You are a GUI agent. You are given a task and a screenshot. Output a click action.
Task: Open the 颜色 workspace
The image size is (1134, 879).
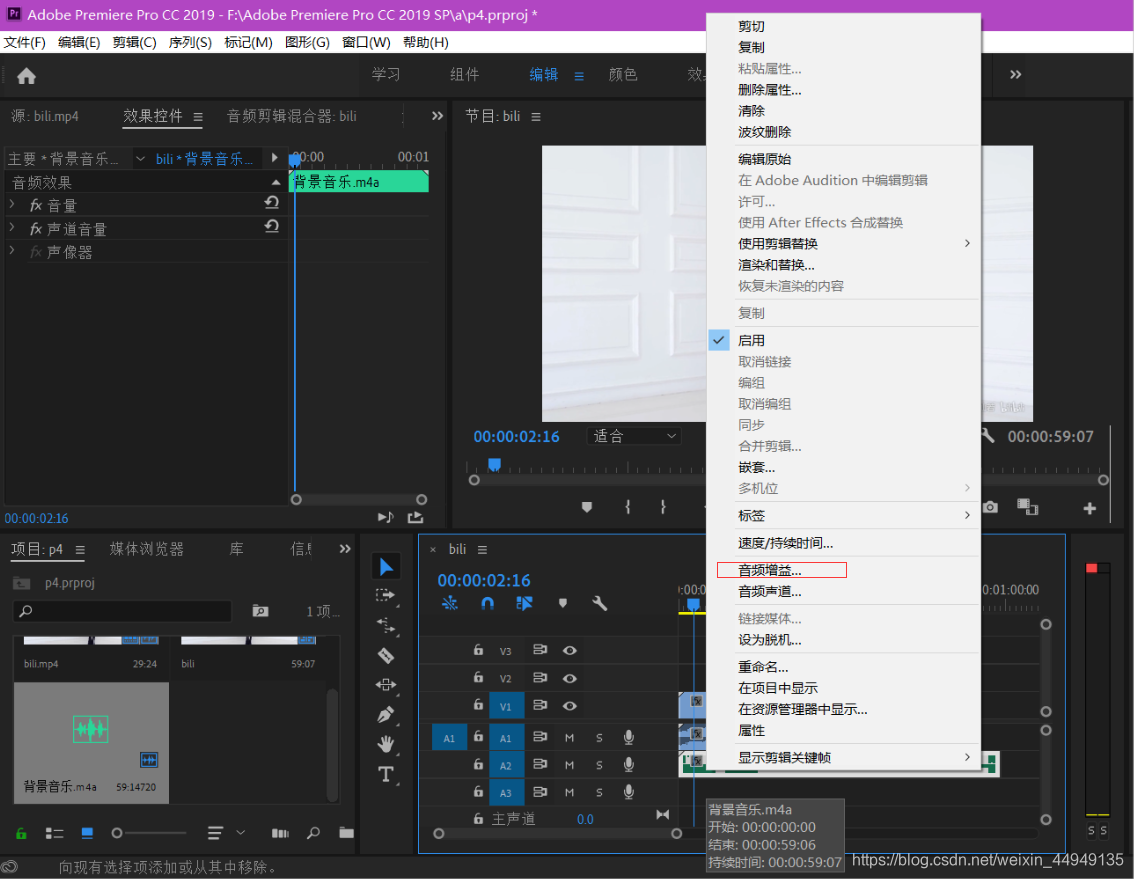(623, 75)
